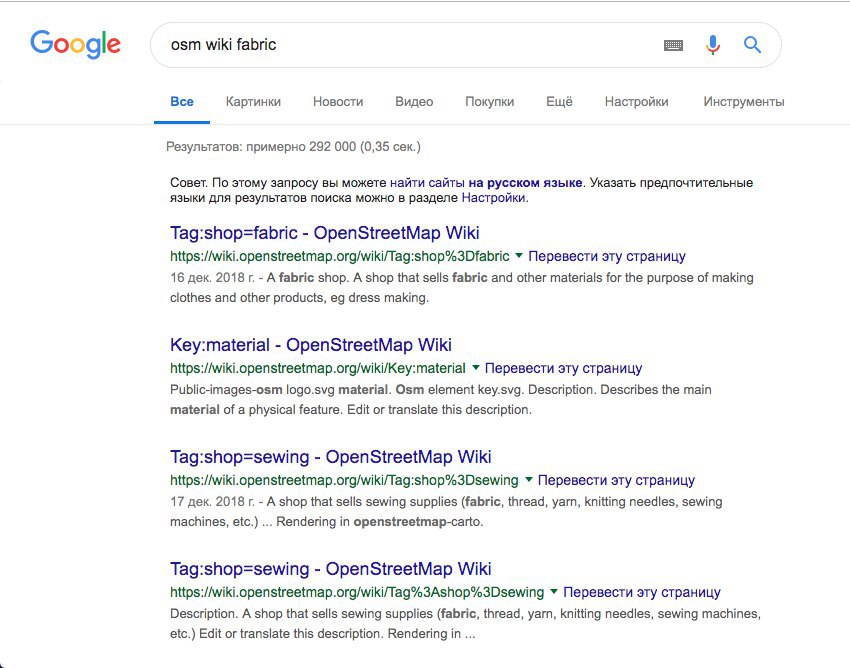
Task: Translate the Key:material result page
Action: [x=563, y=369]
